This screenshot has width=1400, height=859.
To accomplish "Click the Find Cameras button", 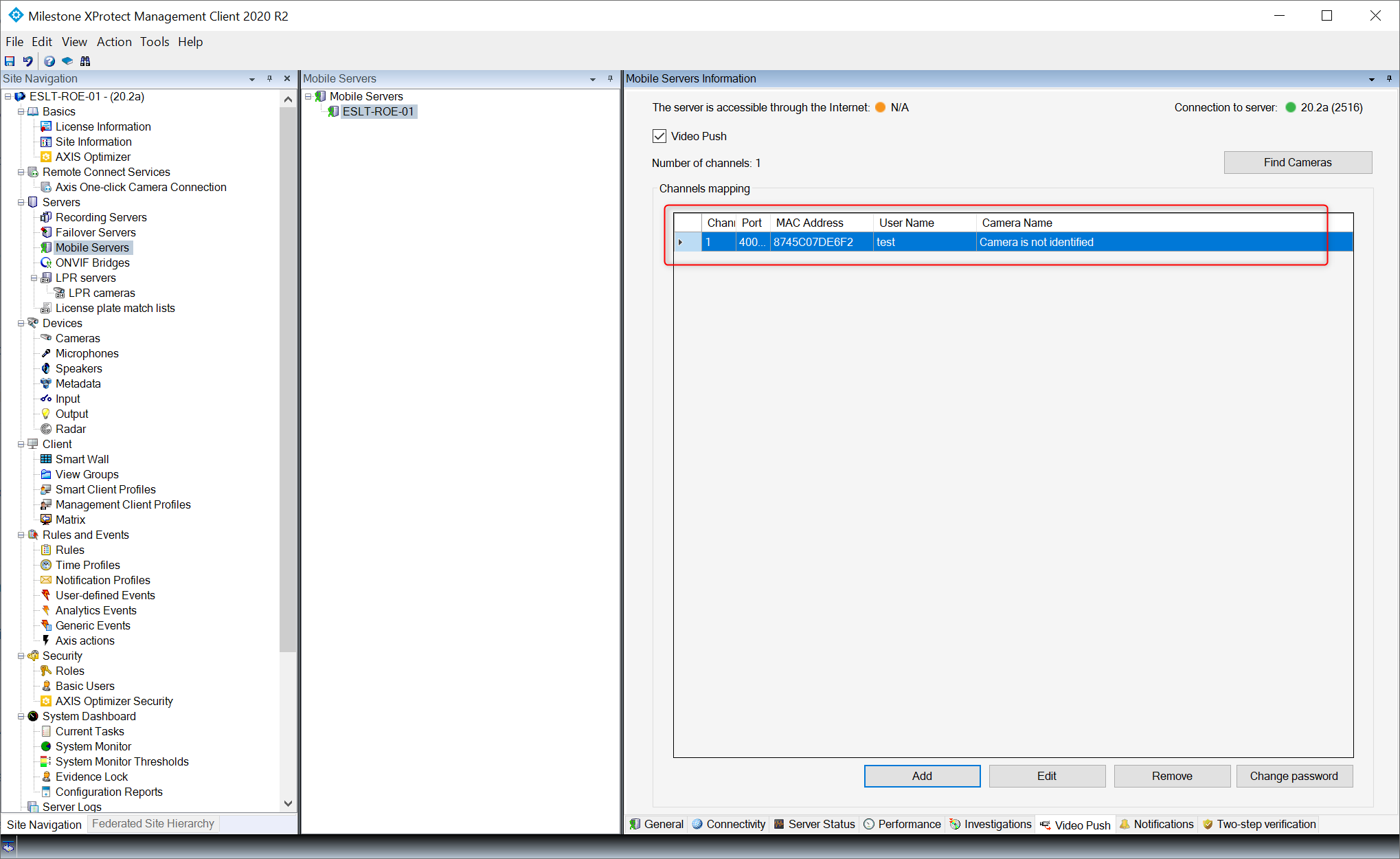I will tap(1298, 162).
